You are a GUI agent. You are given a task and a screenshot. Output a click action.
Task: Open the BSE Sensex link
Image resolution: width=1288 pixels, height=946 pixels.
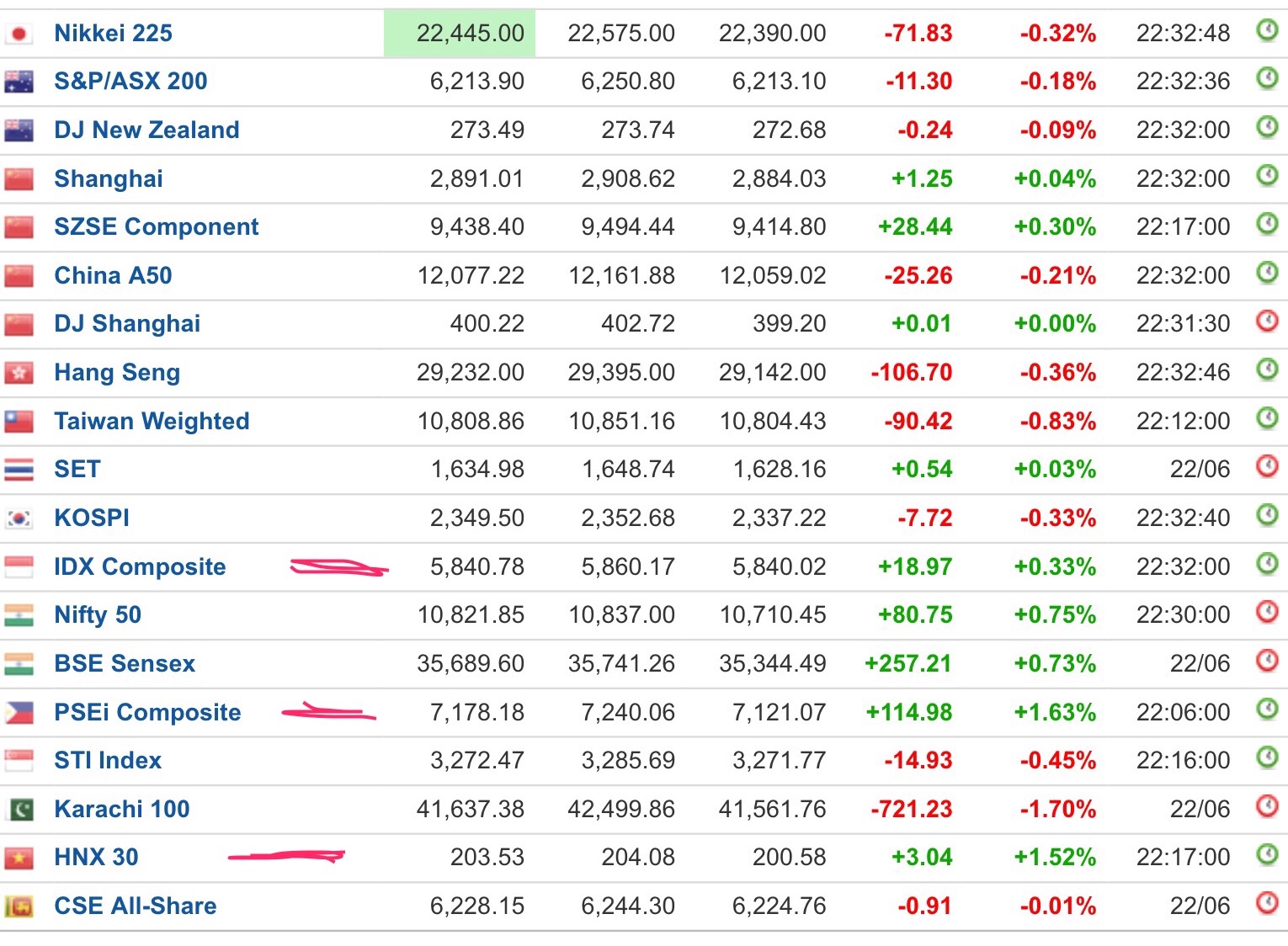click(125, 663)
